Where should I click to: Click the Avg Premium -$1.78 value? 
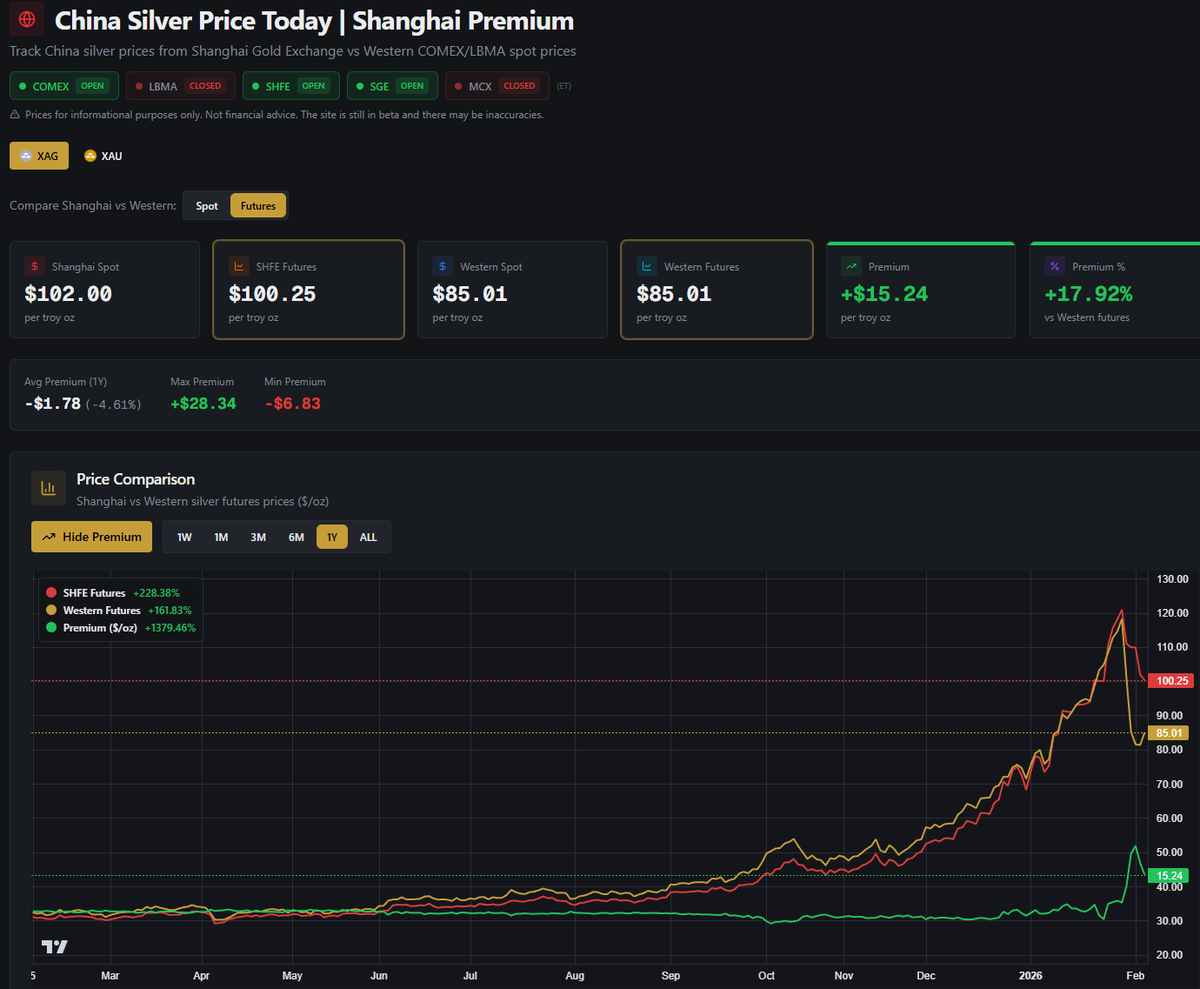click(x=52, y=404)
